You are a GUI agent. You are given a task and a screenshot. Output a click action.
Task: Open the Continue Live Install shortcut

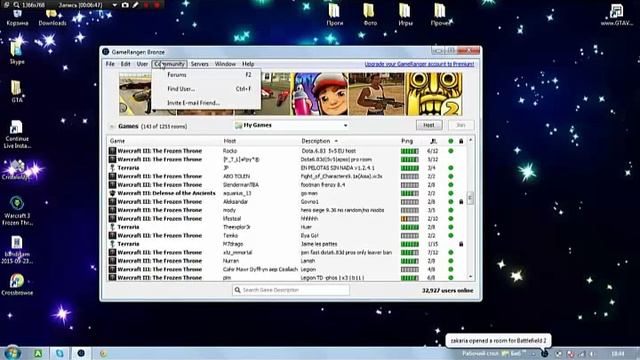(17, 134)
